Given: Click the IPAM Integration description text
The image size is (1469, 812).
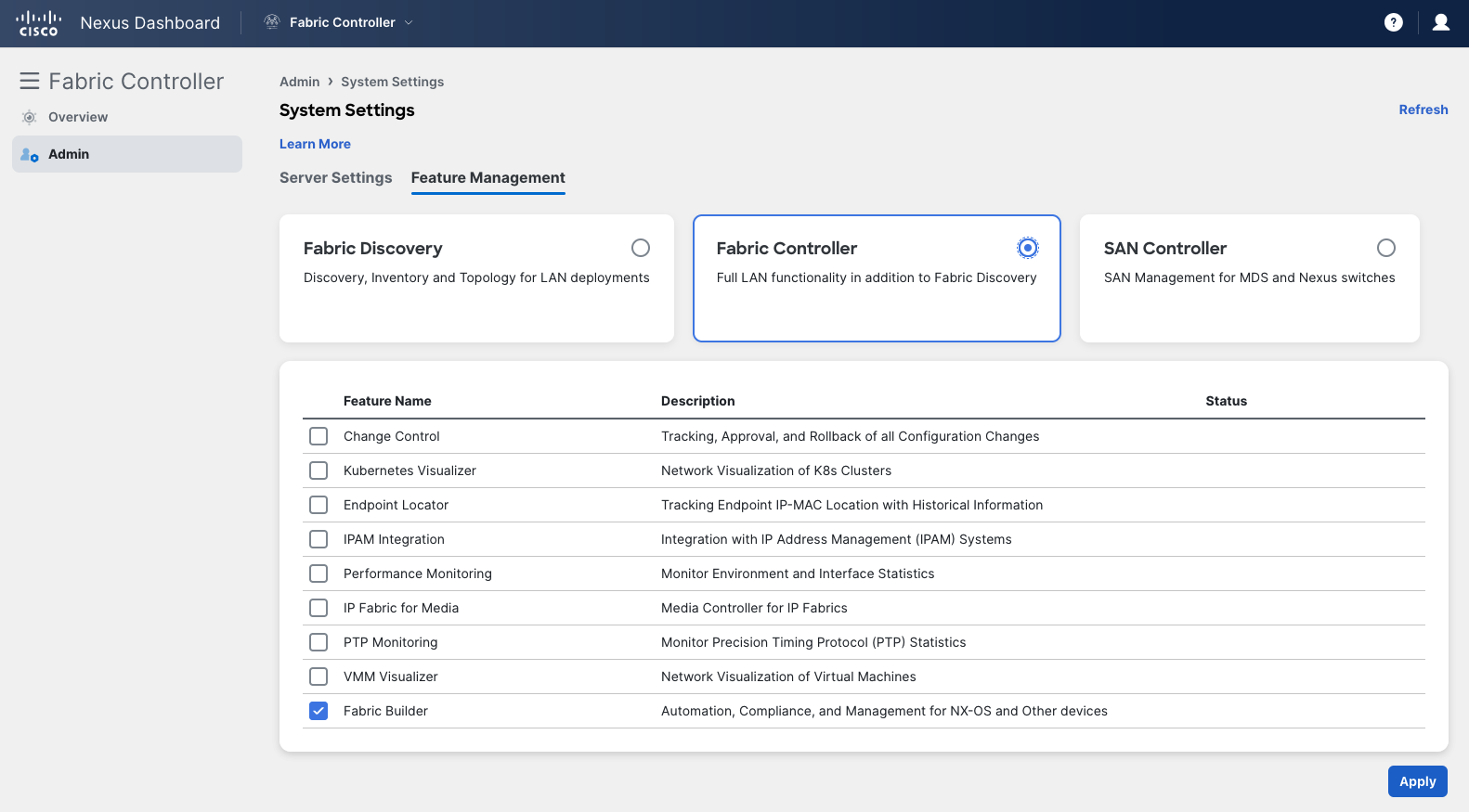Looking at the screenshot, I should tap(837, 539).
